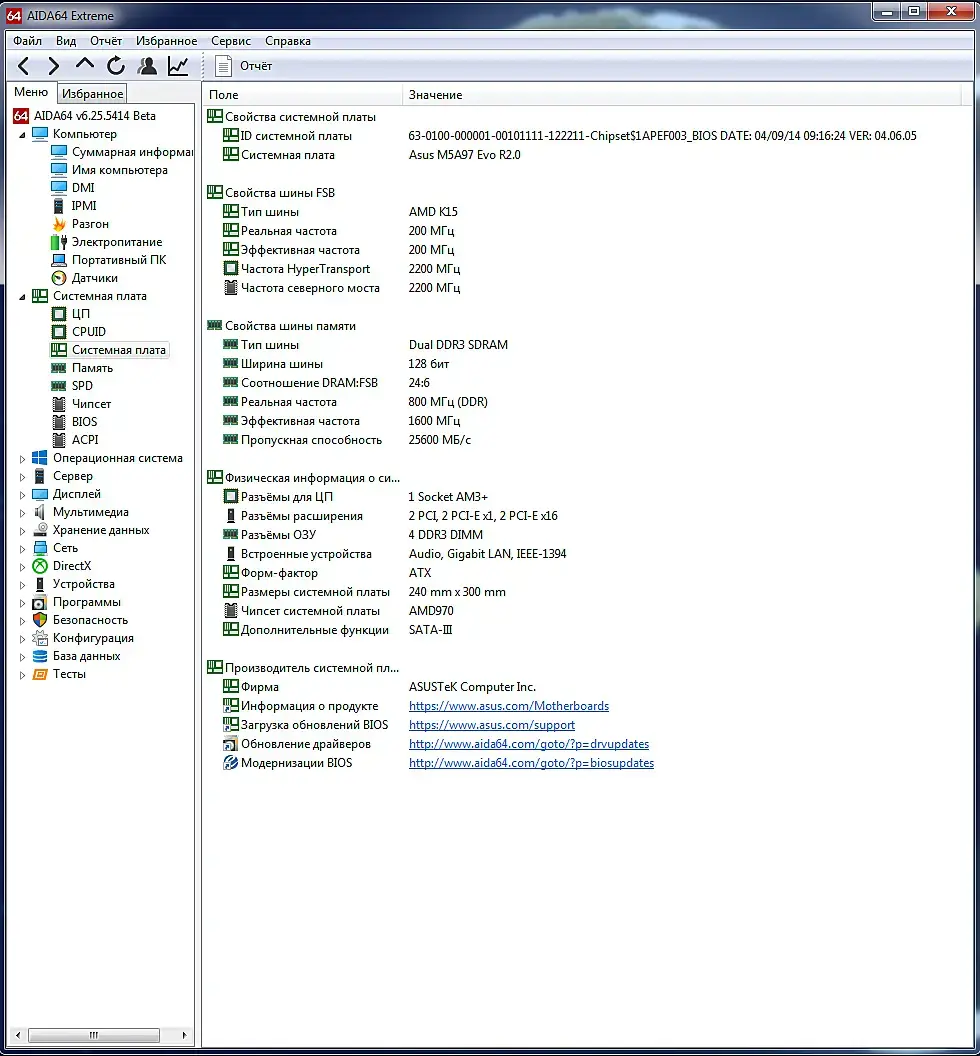Go forward with the right arrow toolbar icon
Screen dimensions: 980x1056
click(x=54, y=66)
